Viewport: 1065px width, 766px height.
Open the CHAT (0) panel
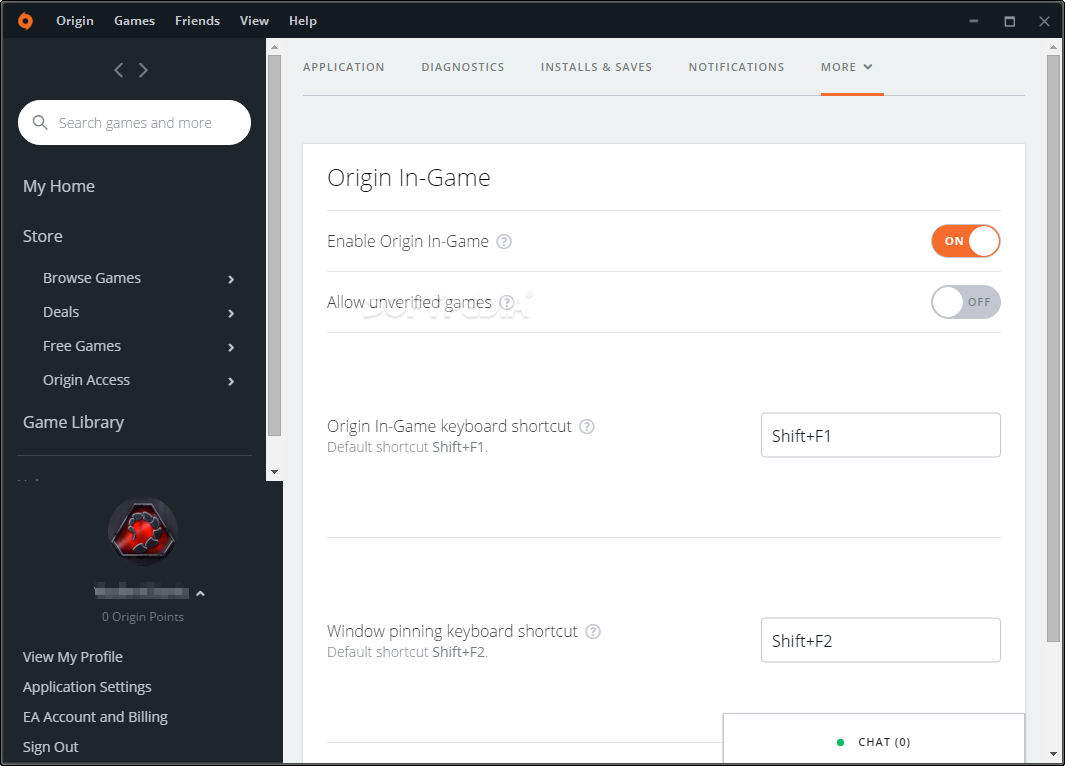pos(873,740)
